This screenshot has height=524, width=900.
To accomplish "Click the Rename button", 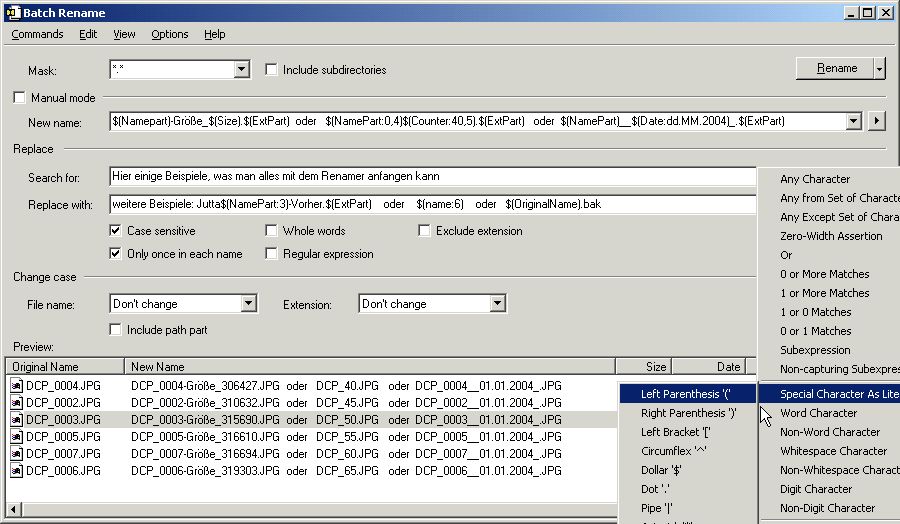I will [x=835, y=68].
